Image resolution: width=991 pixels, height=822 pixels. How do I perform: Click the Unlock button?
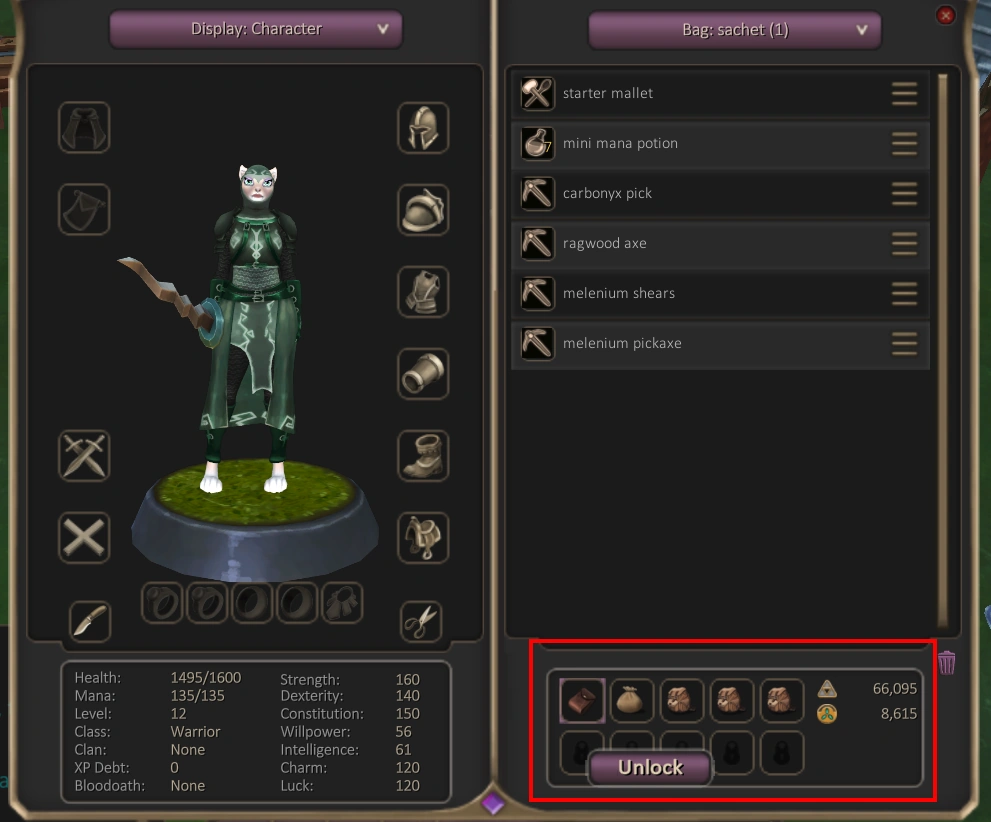(x=650, y=768)
